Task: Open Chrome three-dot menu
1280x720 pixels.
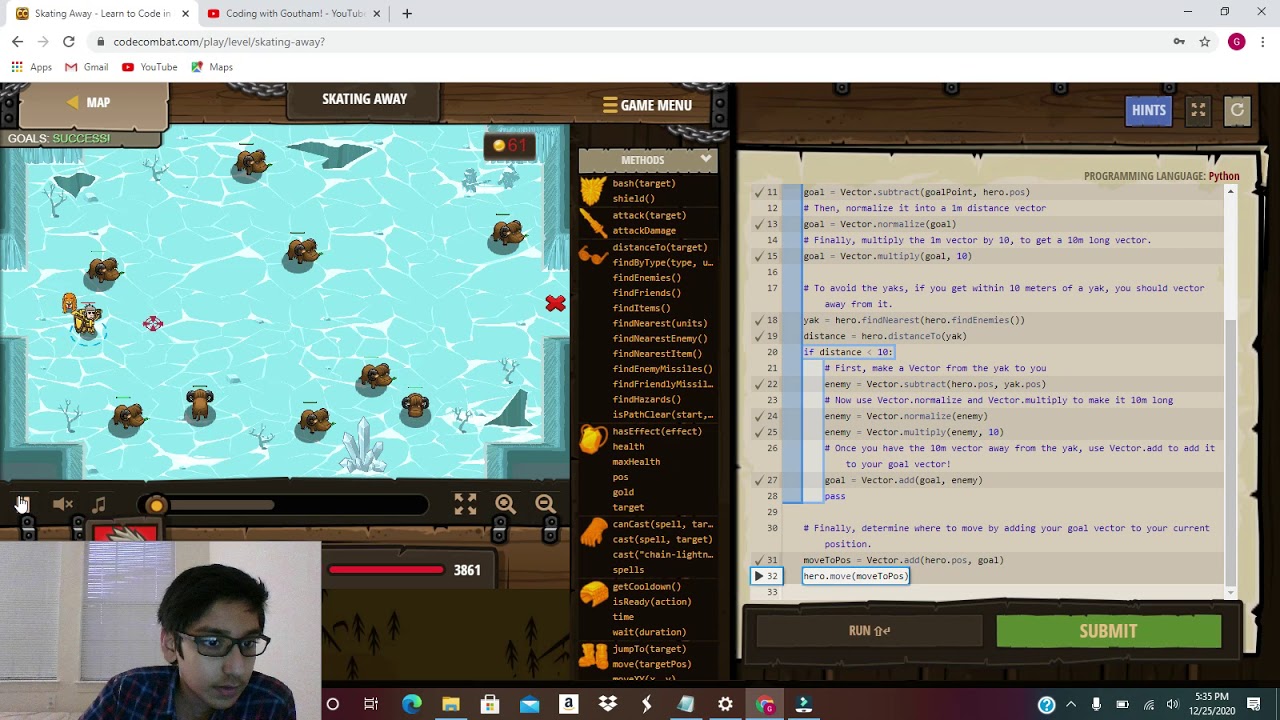Action: [x=1263, y=42]
